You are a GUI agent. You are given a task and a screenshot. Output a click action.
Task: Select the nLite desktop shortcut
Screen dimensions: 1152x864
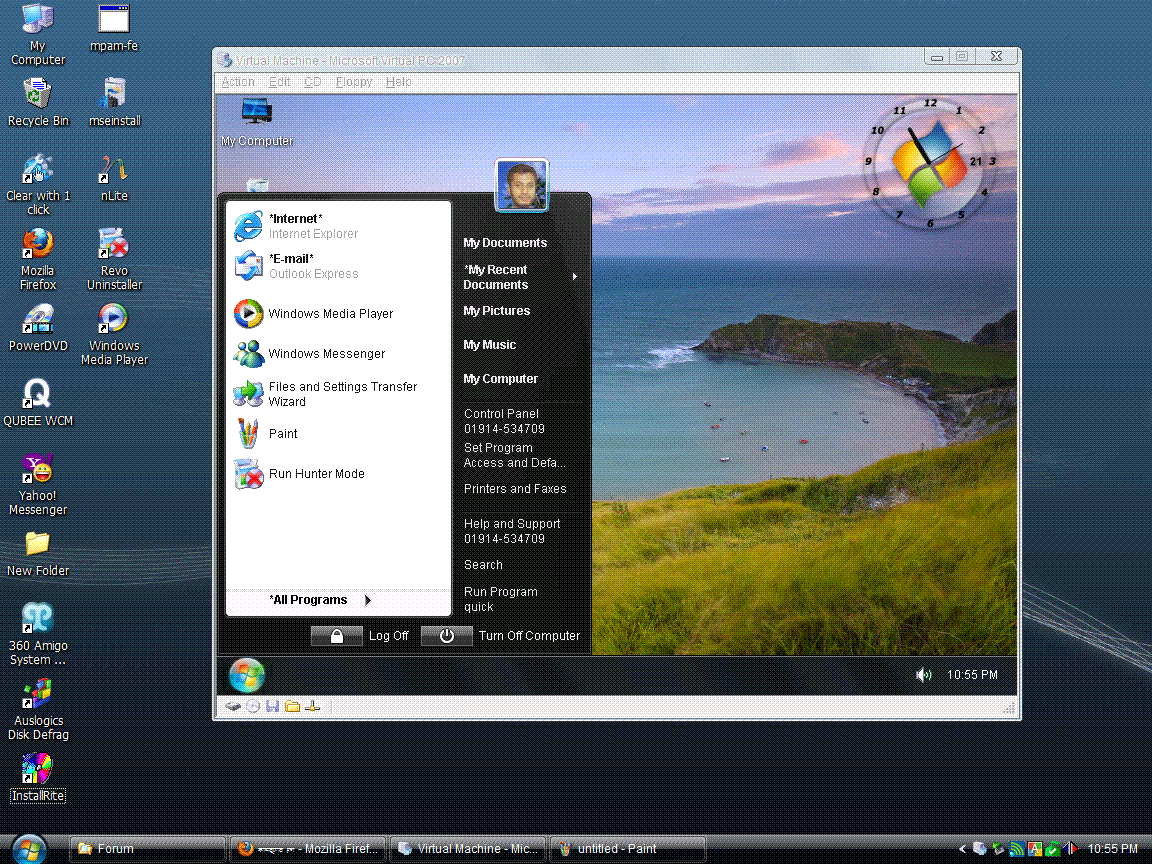tap(114, 179)
